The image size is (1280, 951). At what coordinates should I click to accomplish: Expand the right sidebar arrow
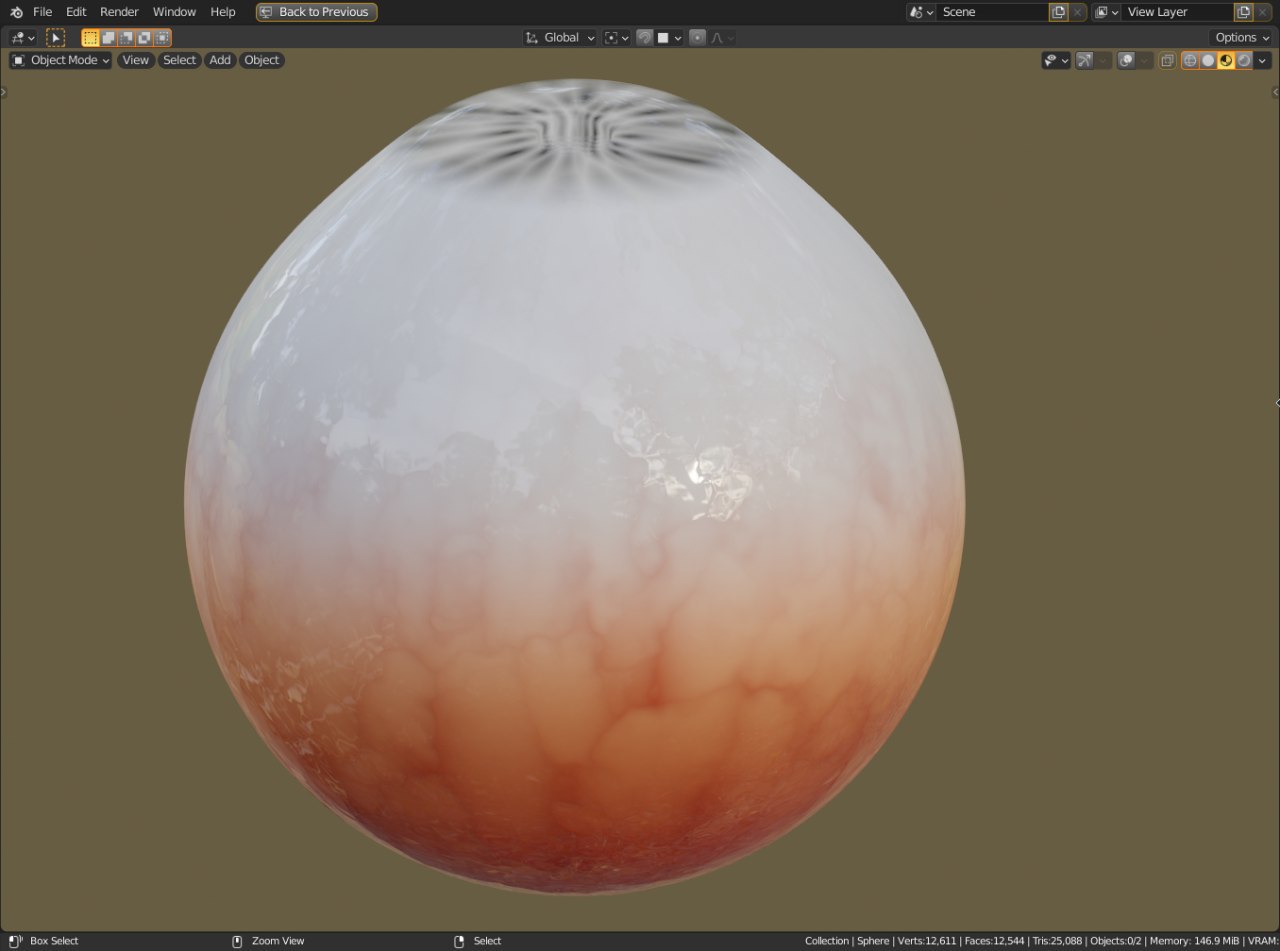[x=1276, y=92]
